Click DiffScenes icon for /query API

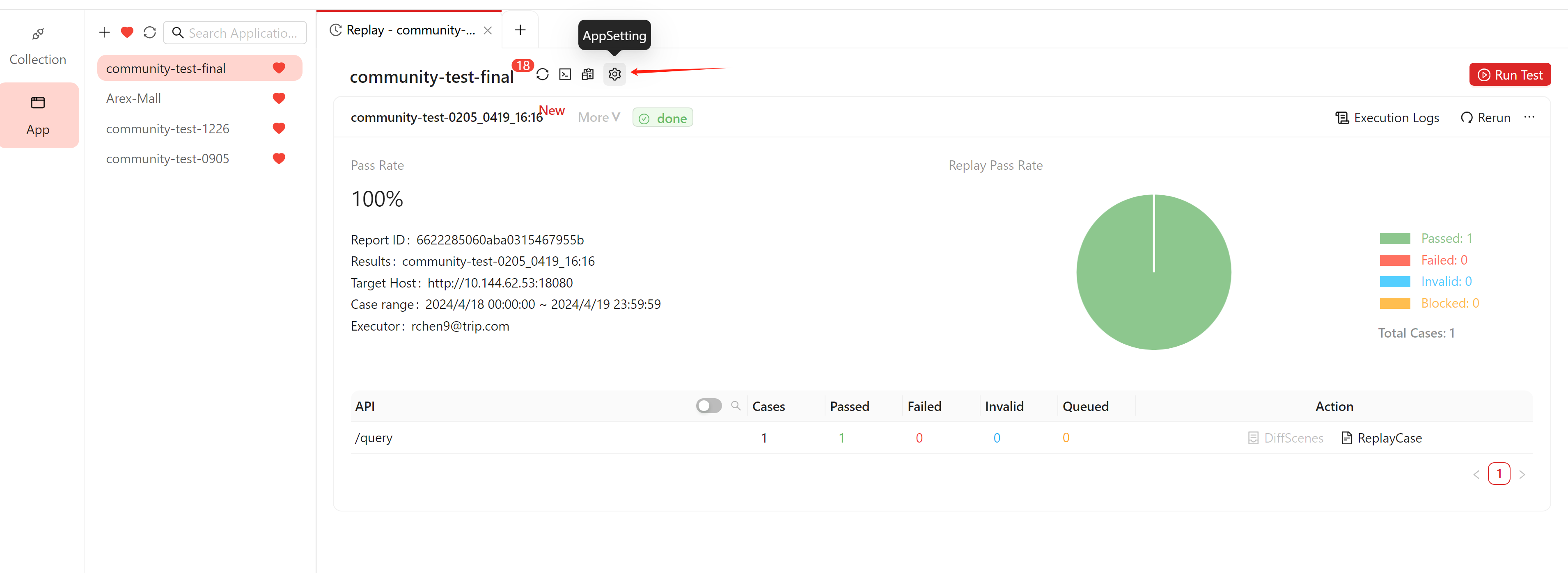1254,437
